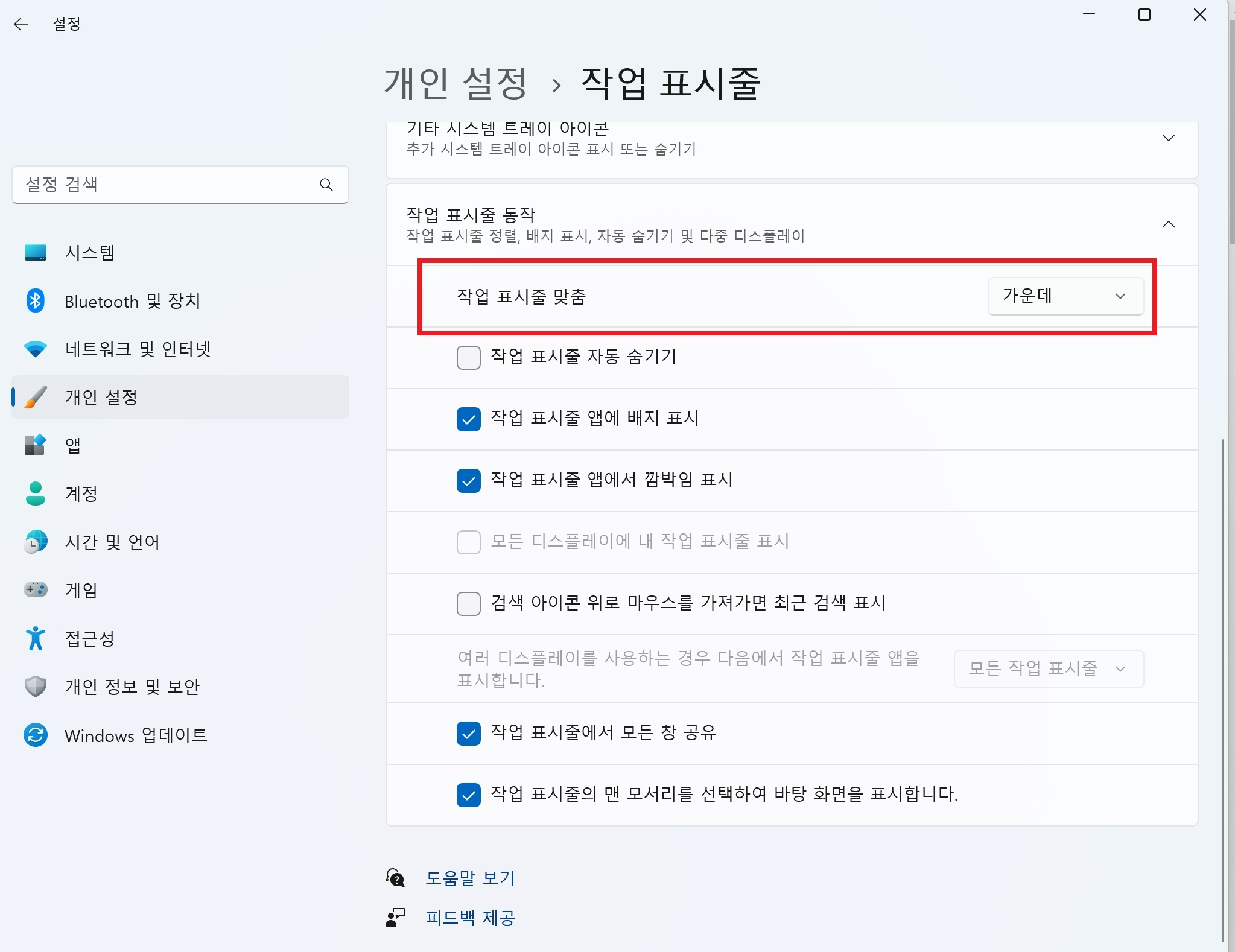Uncheck 작업 표시줄 앱에서 깜박임 표시
Screen dimensions: 1235x952
click(469, 481)
